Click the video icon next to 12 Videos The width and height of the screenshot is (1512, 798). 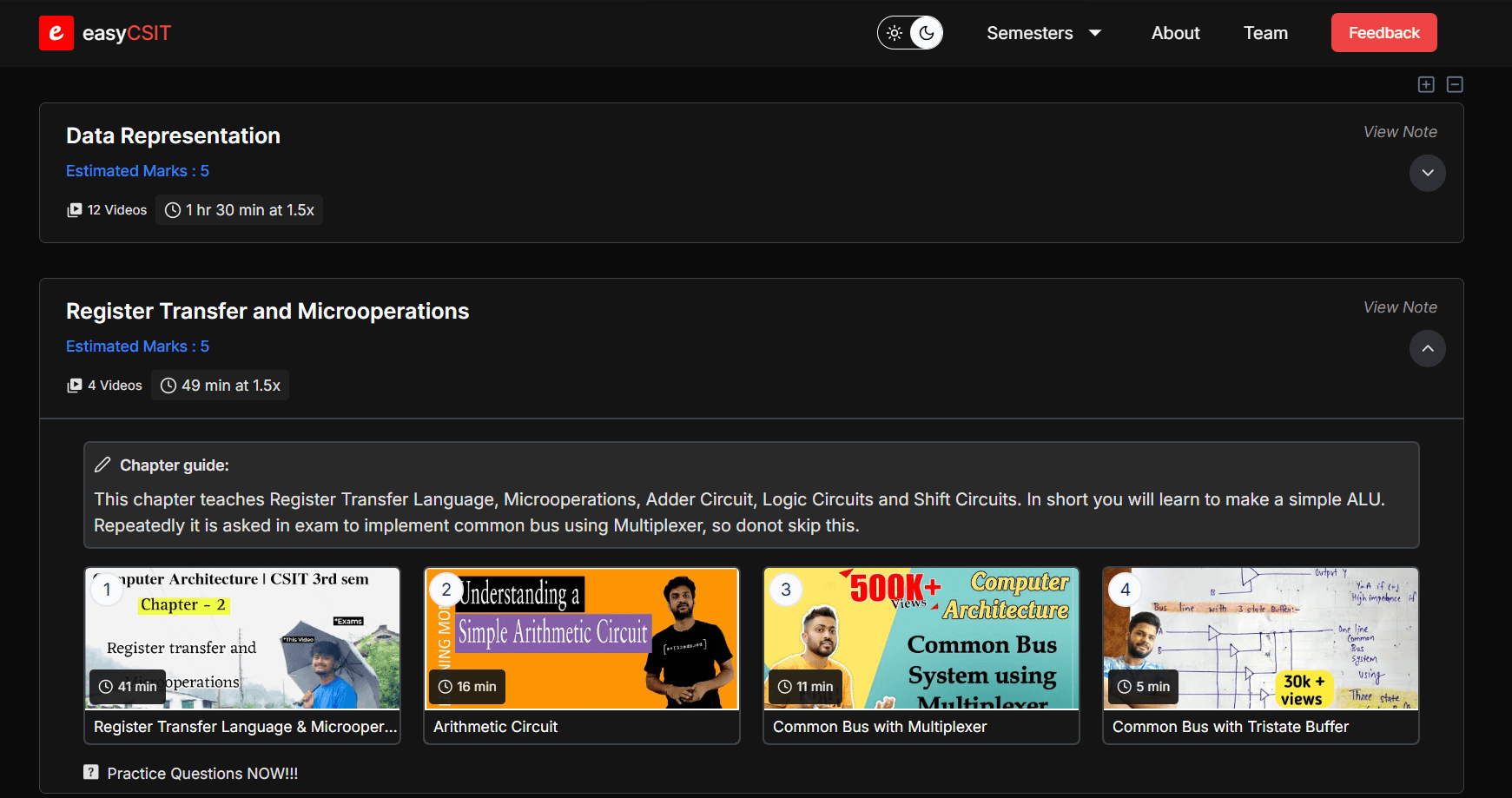click(x=75, y=210)
